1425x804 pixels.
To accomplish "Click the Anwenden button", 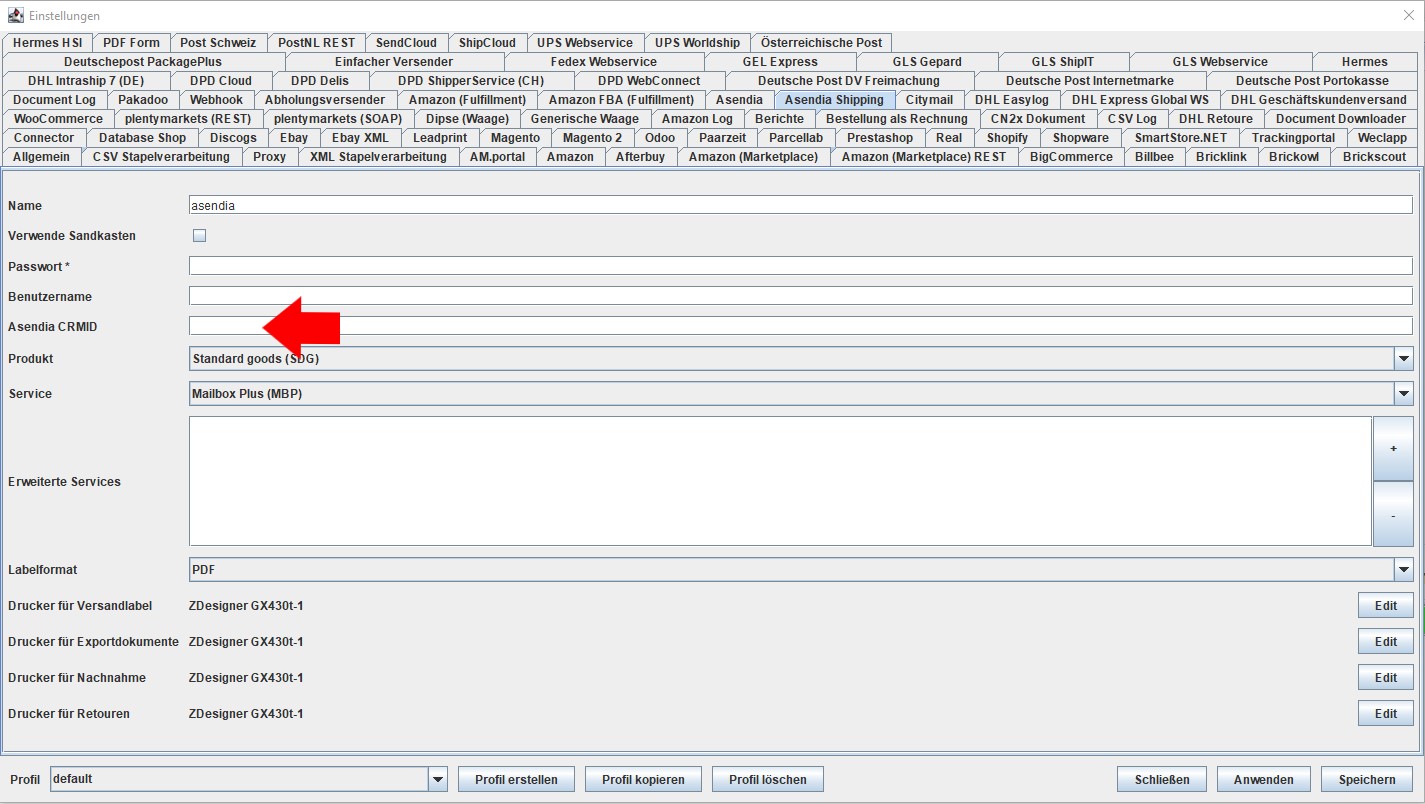I will [x=1264, y=780].
